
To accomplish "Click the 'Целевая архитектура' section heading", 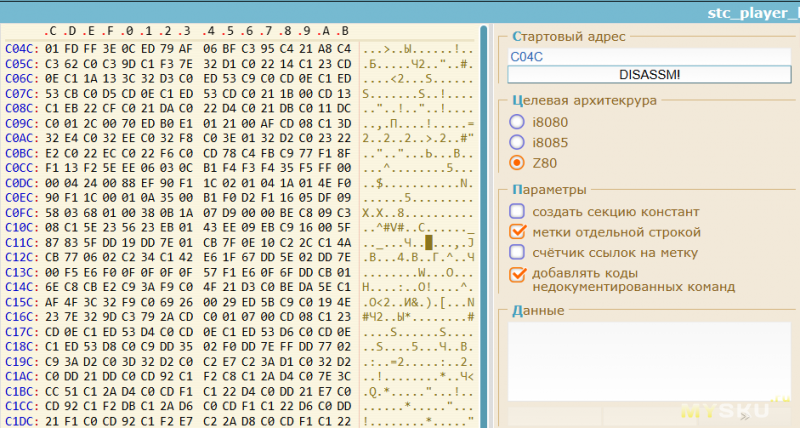I will (x=570, y=101).
